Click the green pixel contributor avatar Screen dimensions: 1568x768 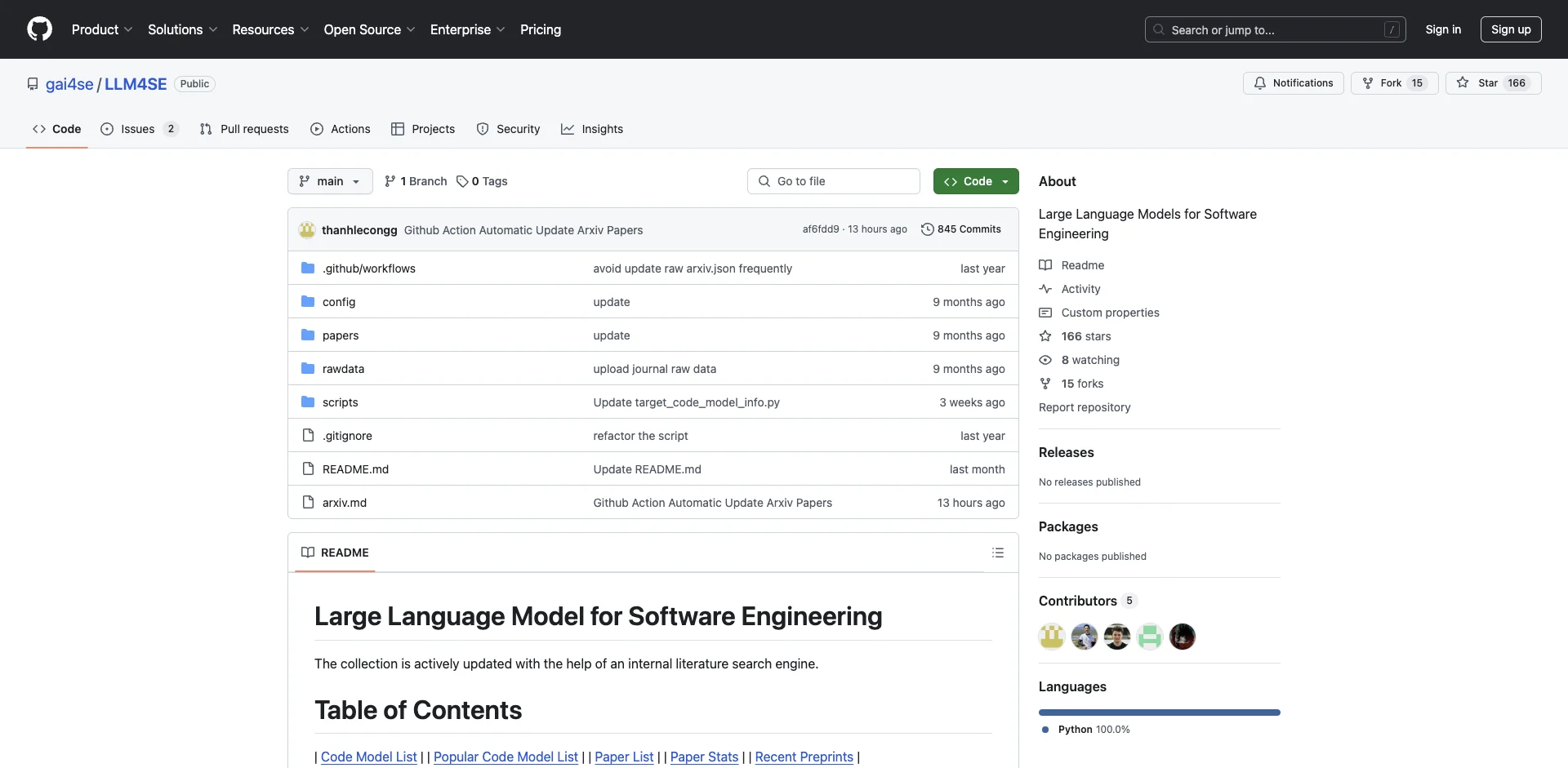coord(1150,637)
